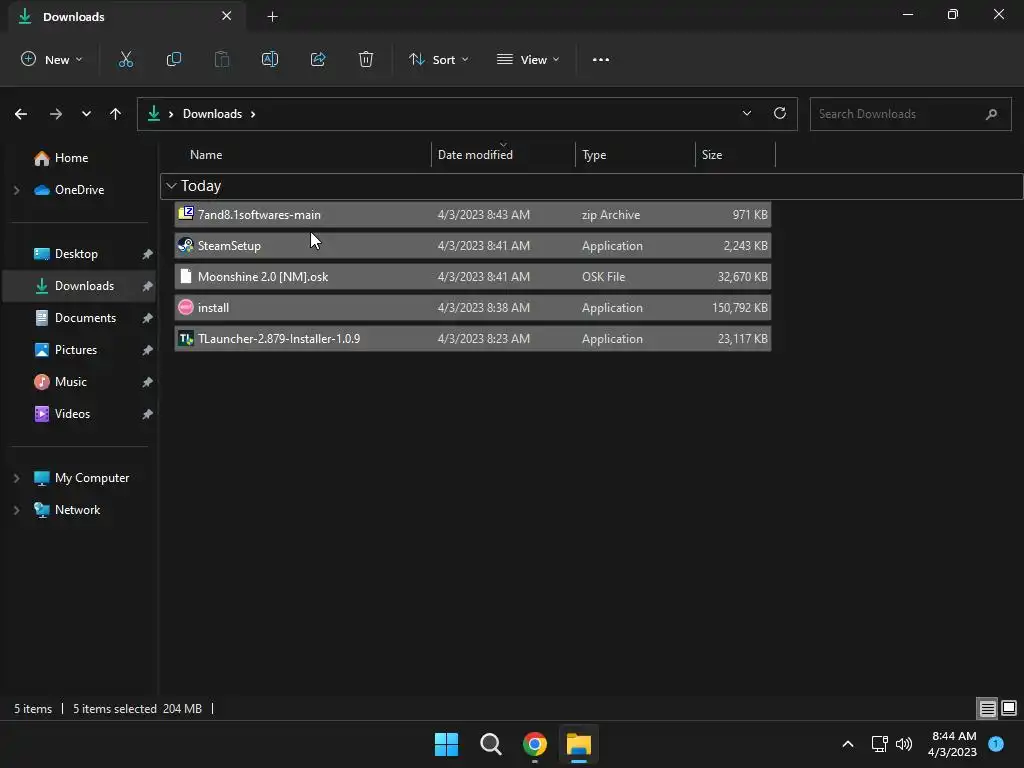Sort by Name column header

(206, 155)
